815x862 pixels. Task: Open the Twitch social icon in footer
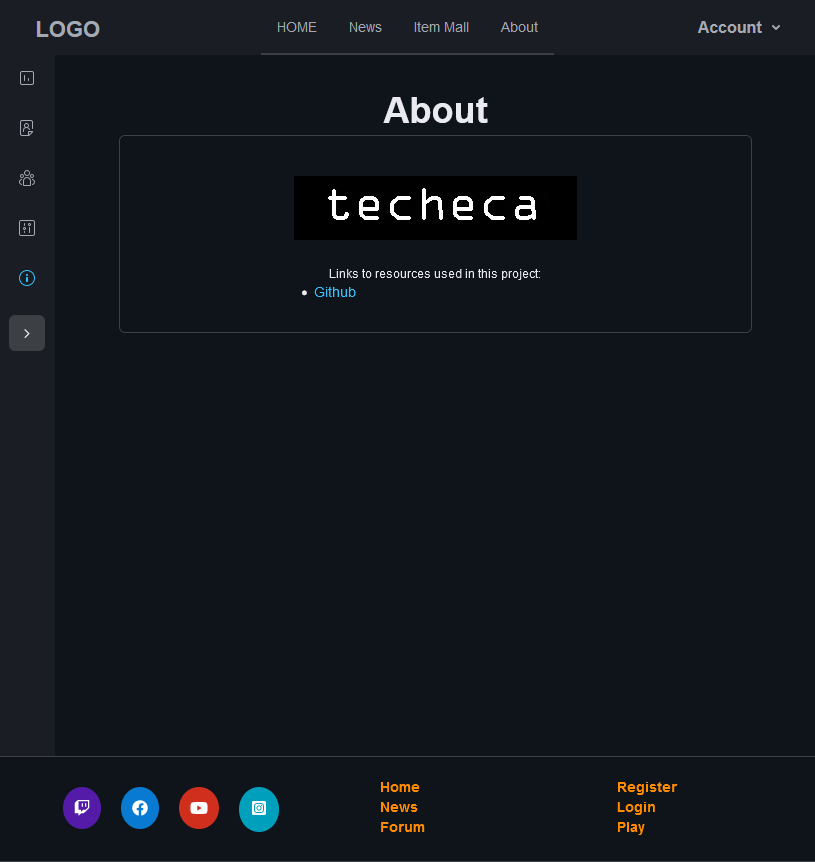pos(82,807)
